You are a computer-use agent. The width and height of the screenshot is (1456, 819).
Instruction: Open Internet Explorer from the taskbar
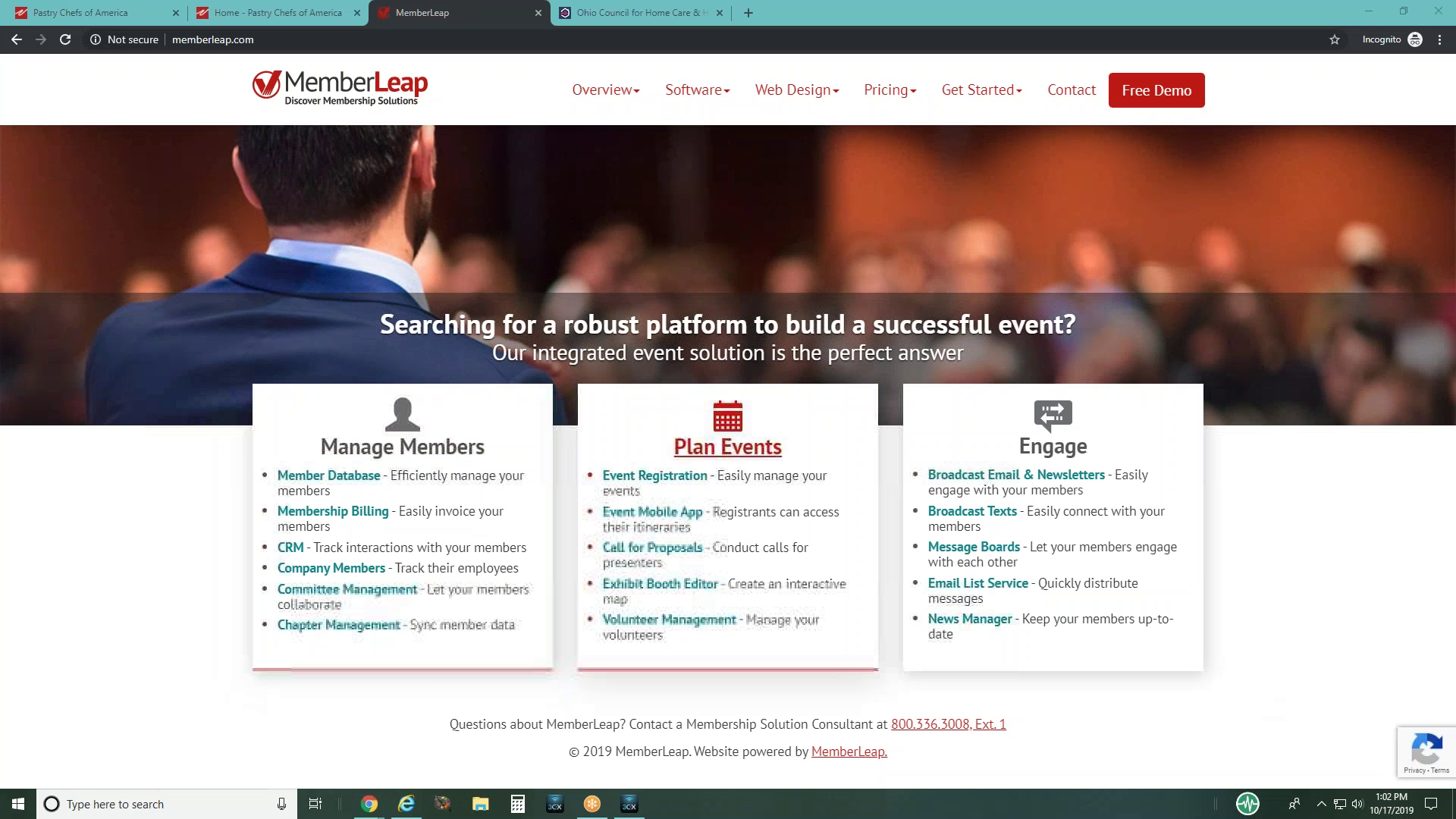click(406, 804)
